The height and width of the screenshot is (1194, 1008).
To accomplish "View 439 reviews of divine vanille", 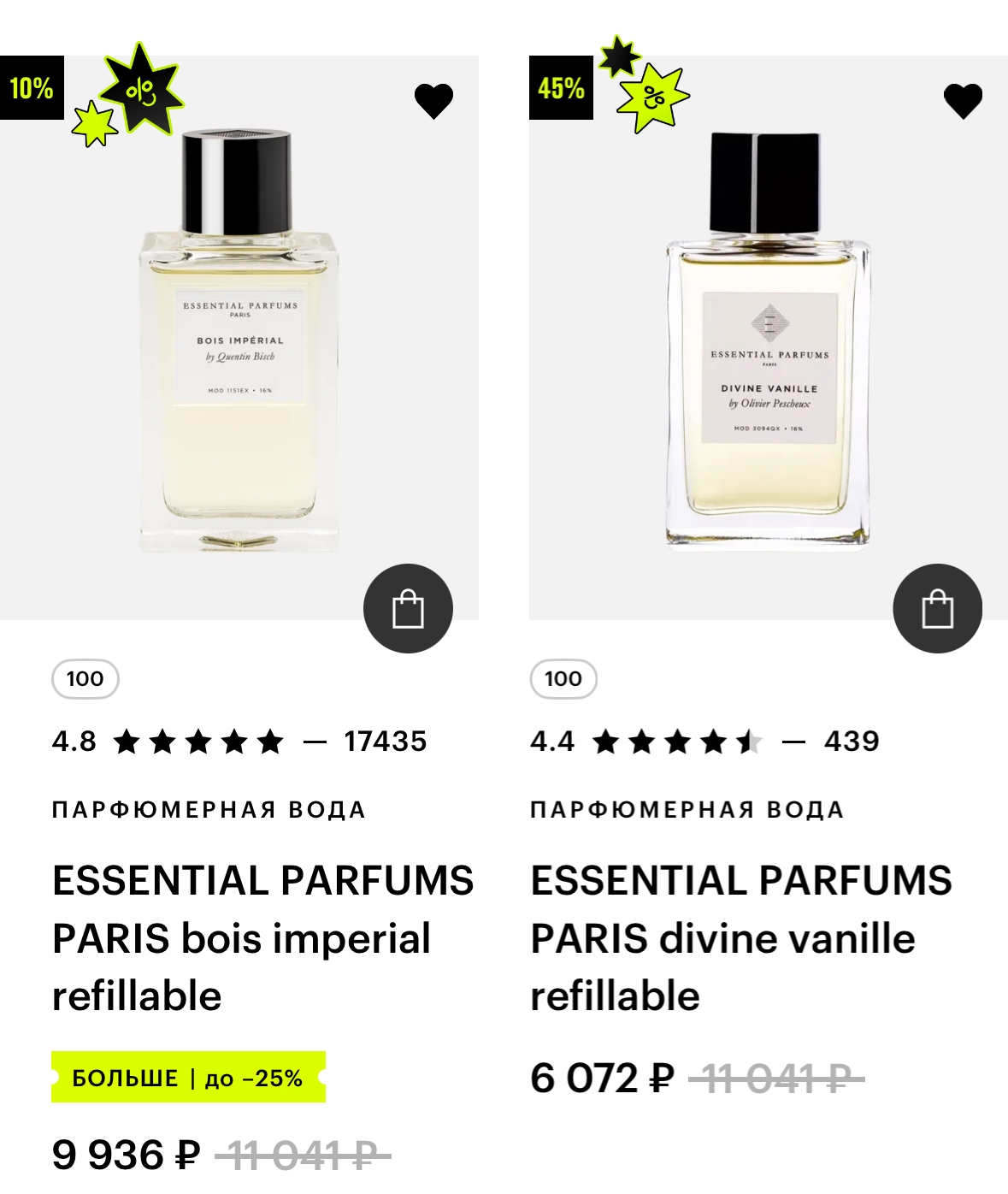I will pos(852,741).
